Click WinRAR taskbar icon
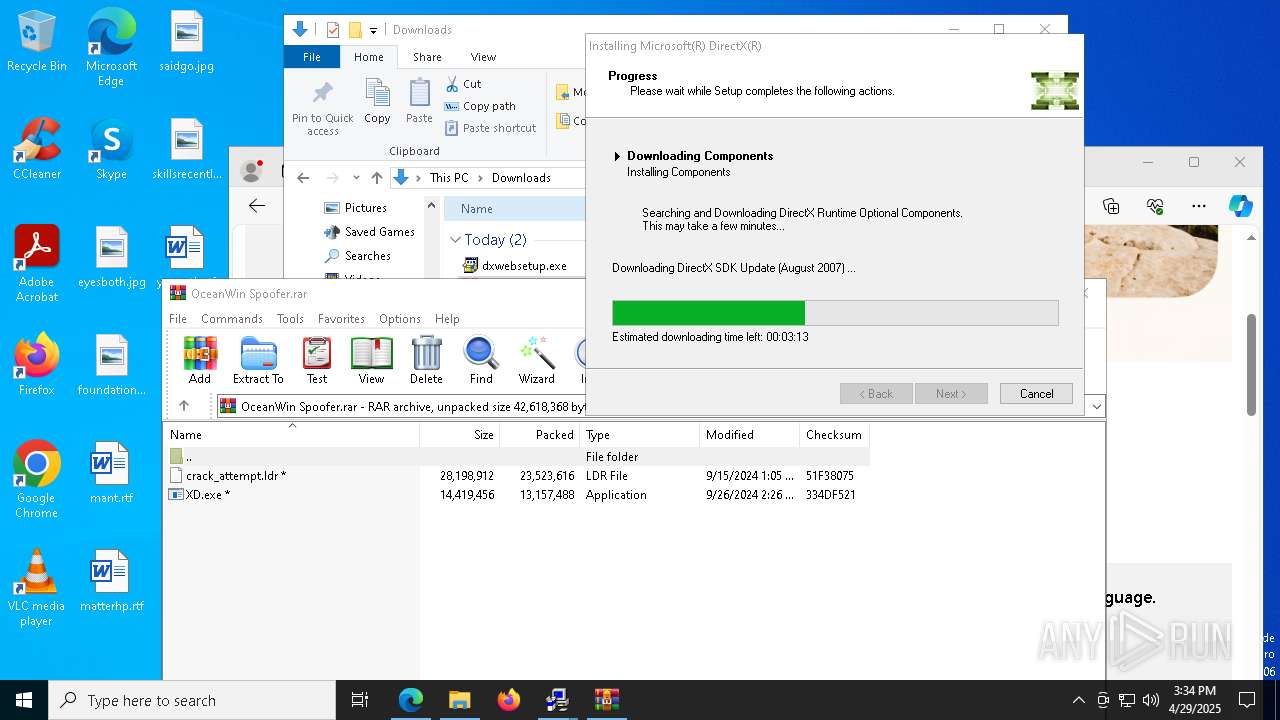Screen dimensions: 1280x720 pos(607,700)
